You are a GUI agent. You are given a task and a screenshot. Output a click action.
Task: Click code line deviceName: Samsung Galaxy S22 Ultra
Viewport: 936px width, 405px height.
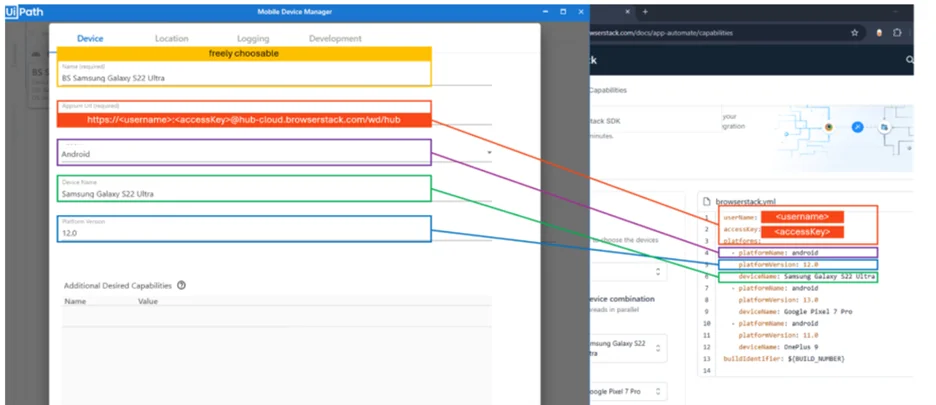(806, 277)
